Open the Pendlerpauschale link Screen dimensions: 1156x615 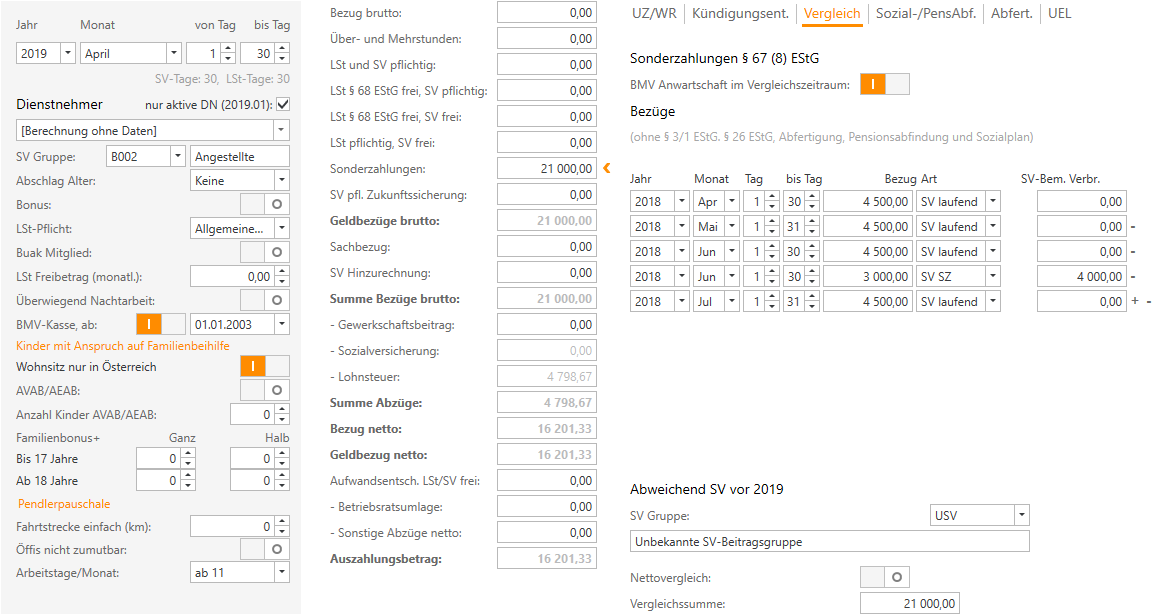click(64, 504)
